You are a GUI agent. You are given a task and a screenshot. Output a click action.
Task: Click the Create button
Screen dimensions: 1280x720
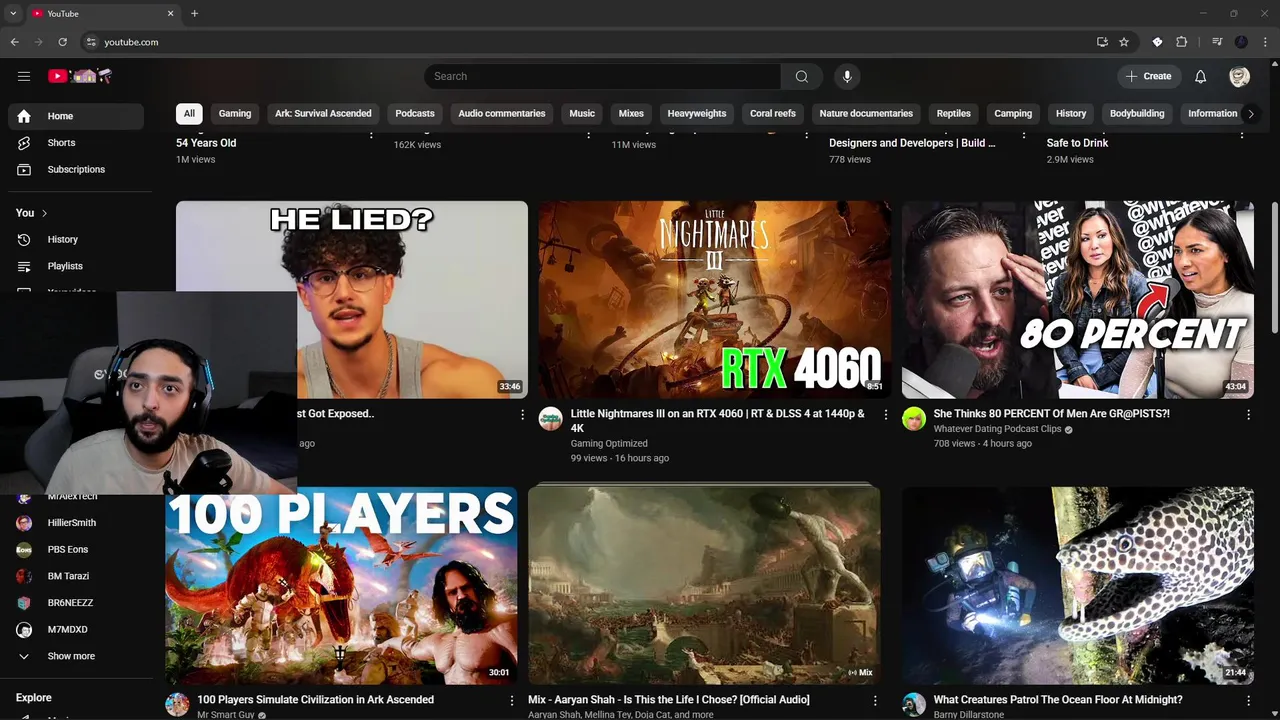(1149, 76)
